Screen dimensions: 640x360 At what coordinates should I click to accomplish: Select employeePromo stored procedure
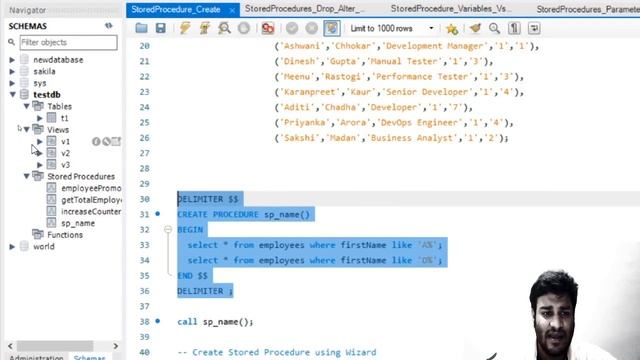tap(91, 188)
